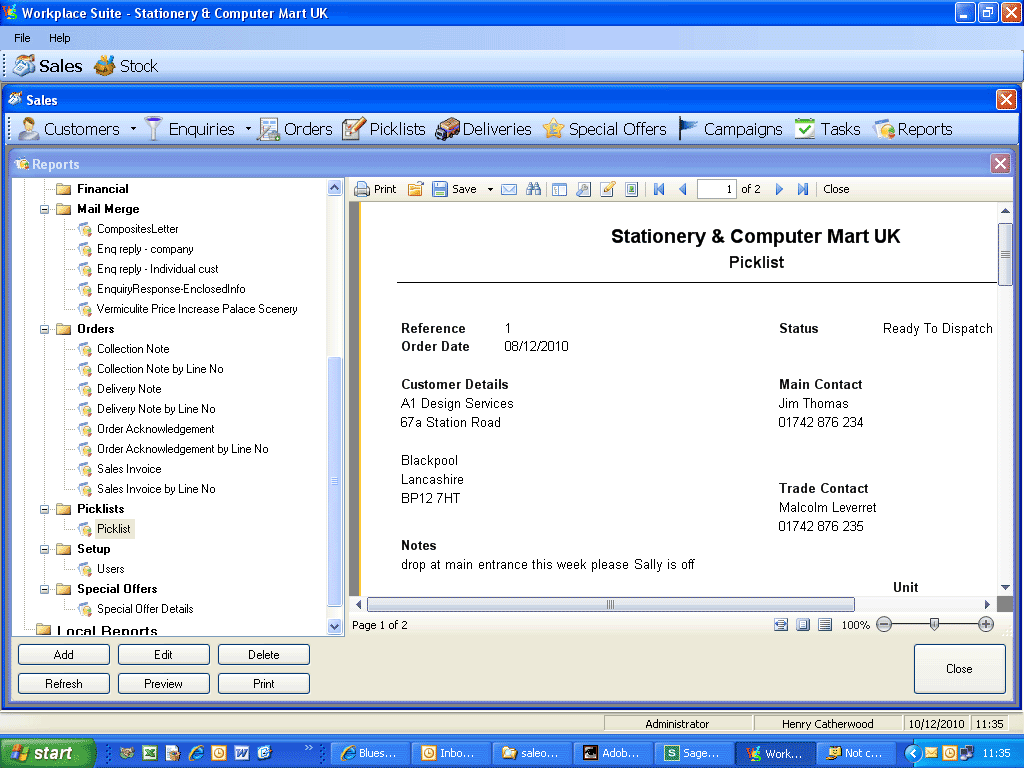
Task: Collapse the Picklists folder
Action: coord(44,509)
